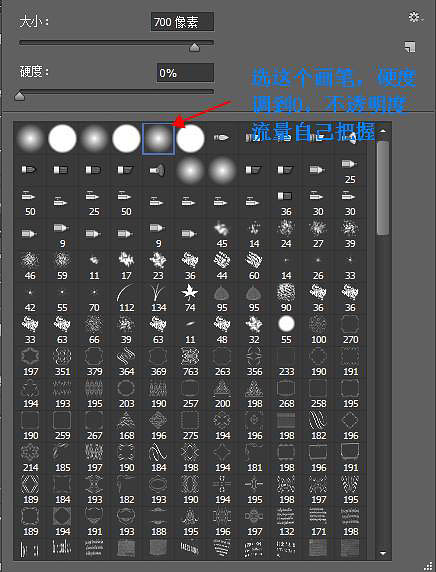Click the brush size slider handle

194,47
